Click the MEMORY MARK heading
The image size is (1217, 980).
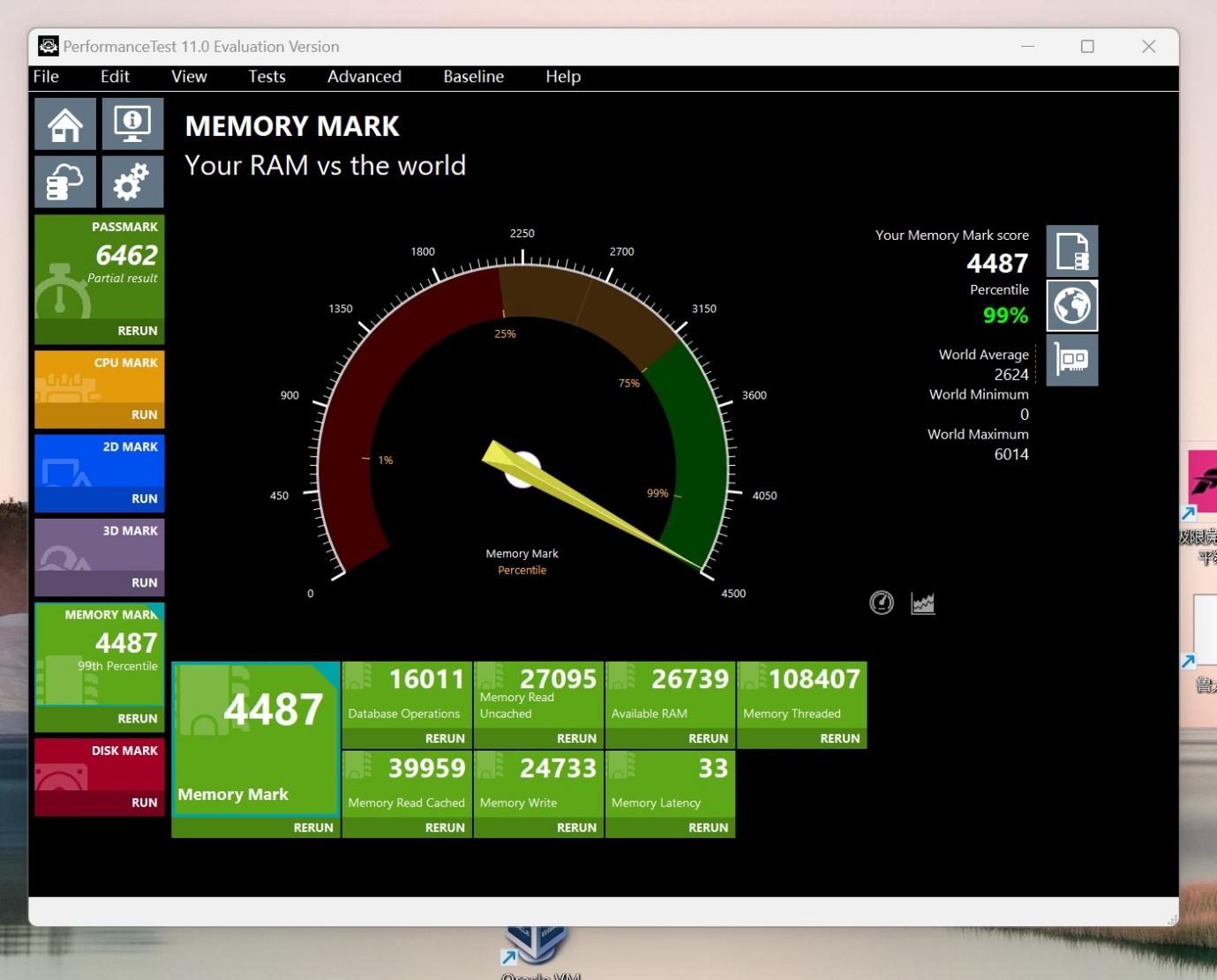(292, 126)
